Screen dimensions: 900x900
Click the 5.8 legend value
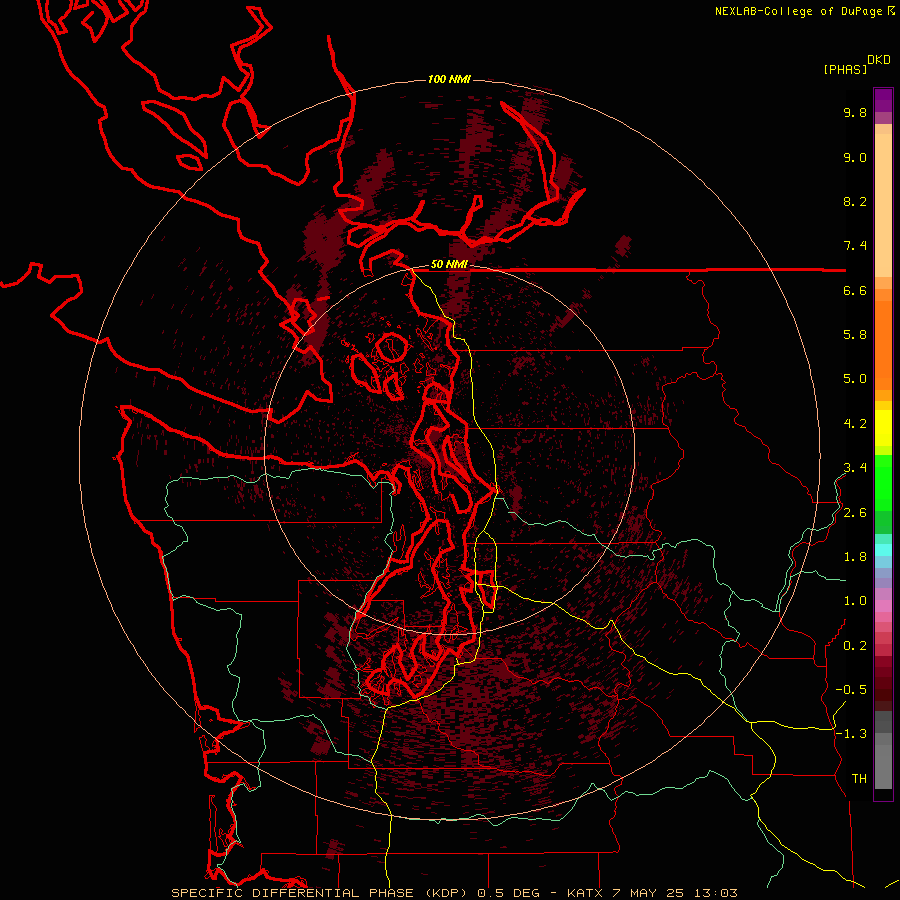855,335
